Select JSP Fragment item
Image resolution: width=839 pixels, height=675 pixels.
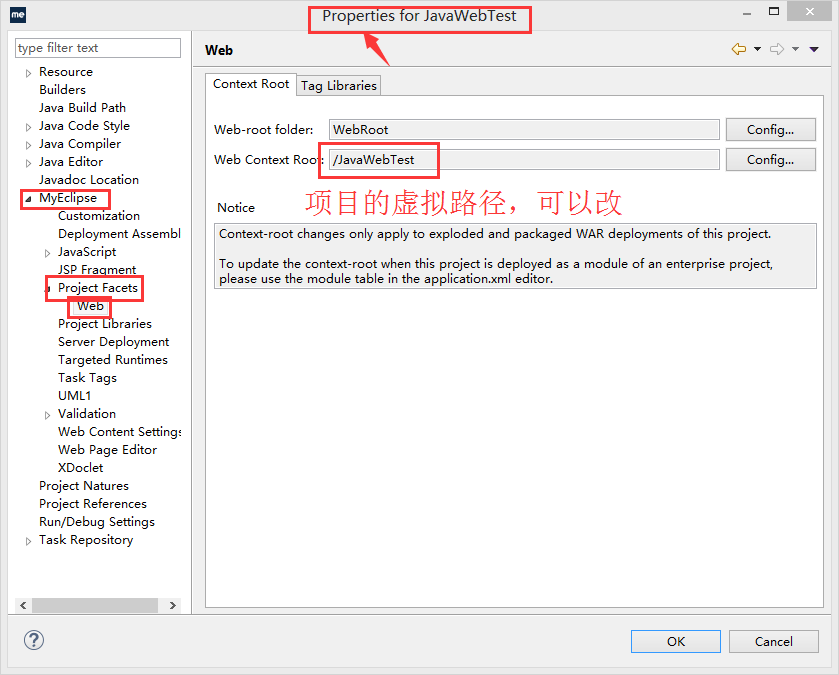(97, 270)
